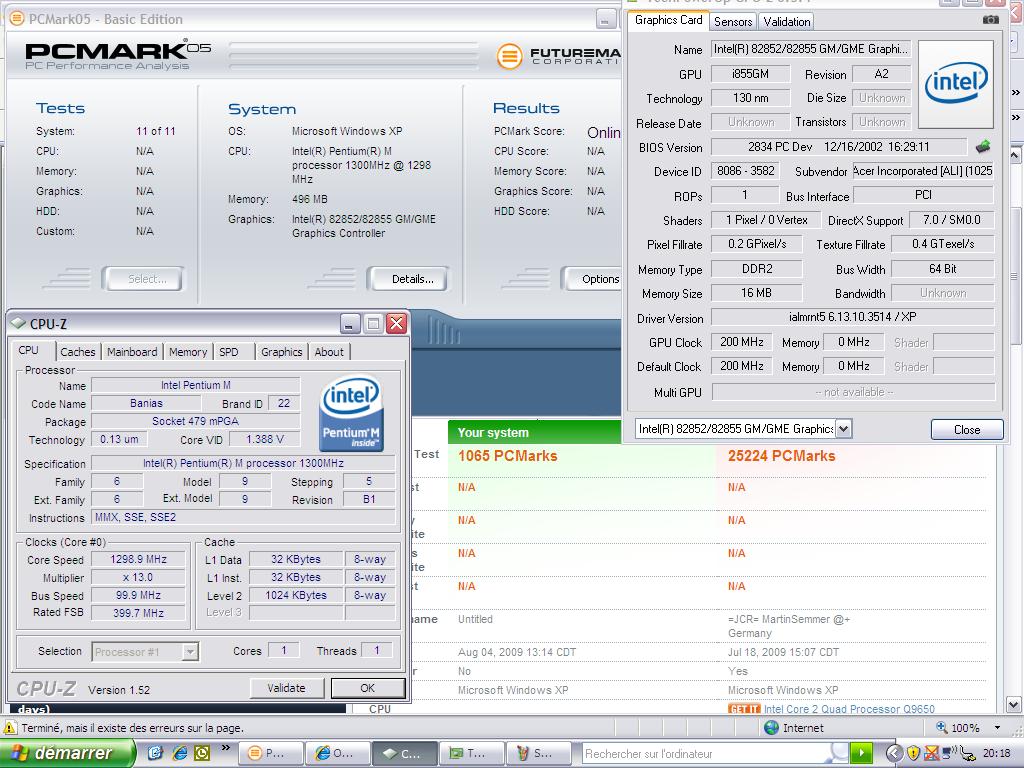Click the Validate button in CPU-Z
The width and height of the screenshot is (1024, 768).
point(286,688)
